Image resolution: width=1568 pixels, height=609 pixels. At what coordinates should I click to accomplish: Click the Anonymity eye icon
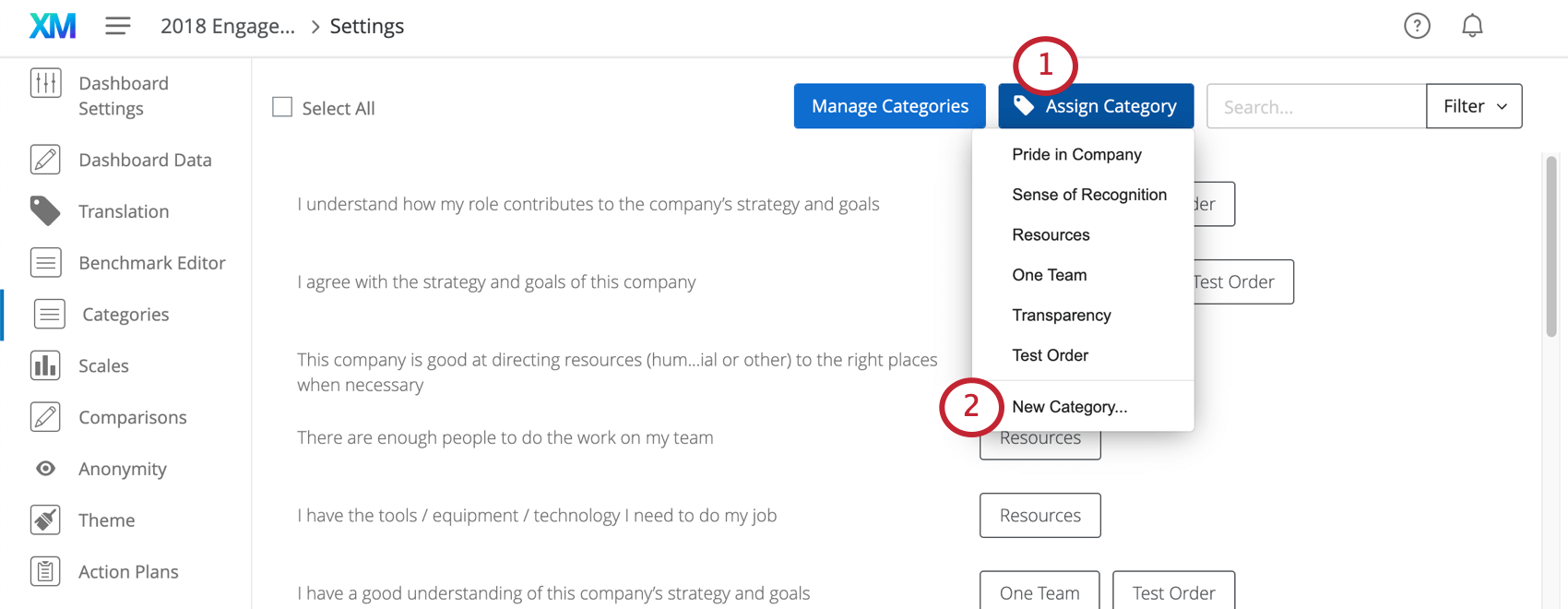pos(45,469)
